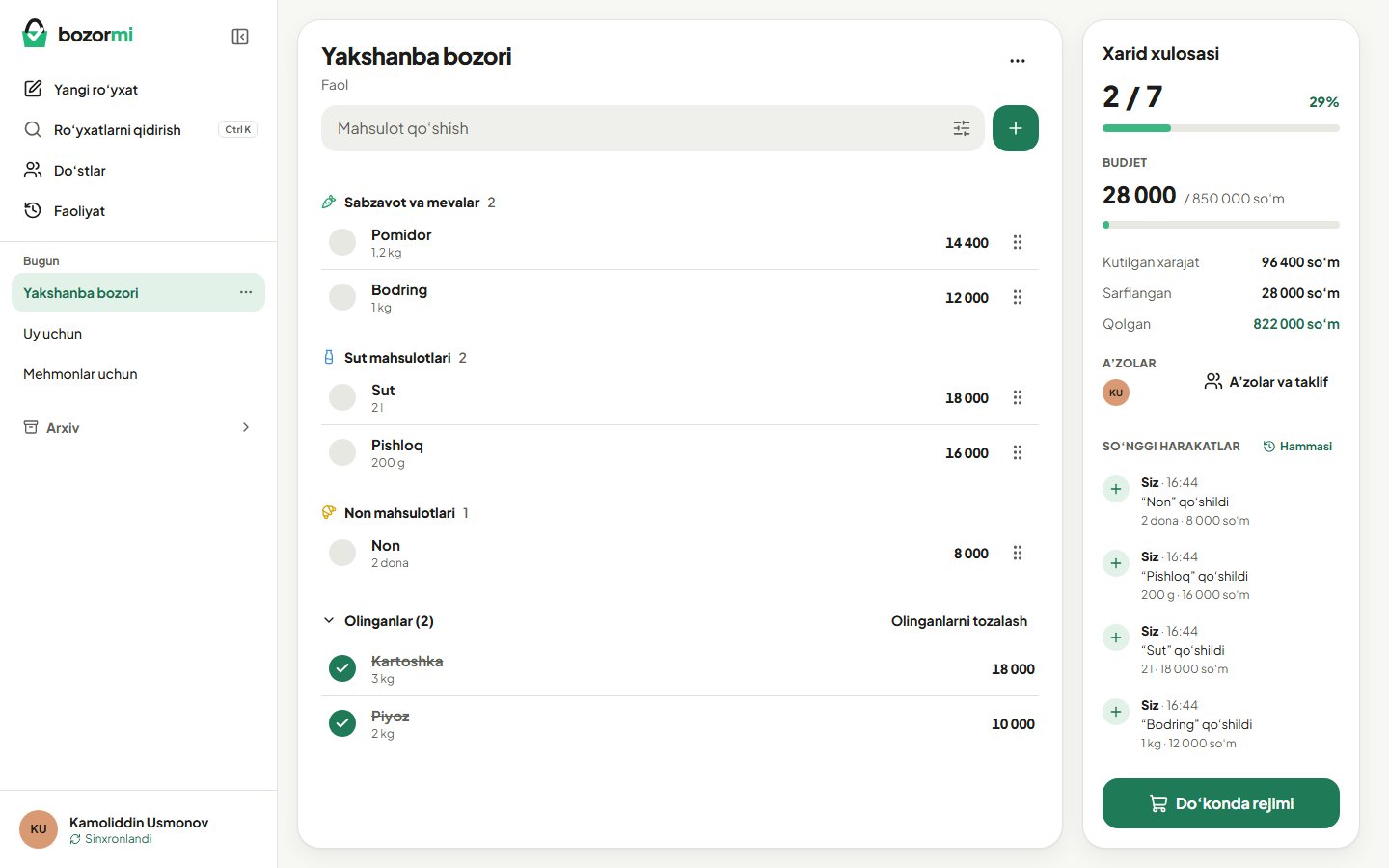The image size is (1389, 868).
Task: Click the KU member avatar in A'zolar
Action: tap(1116, 393)
